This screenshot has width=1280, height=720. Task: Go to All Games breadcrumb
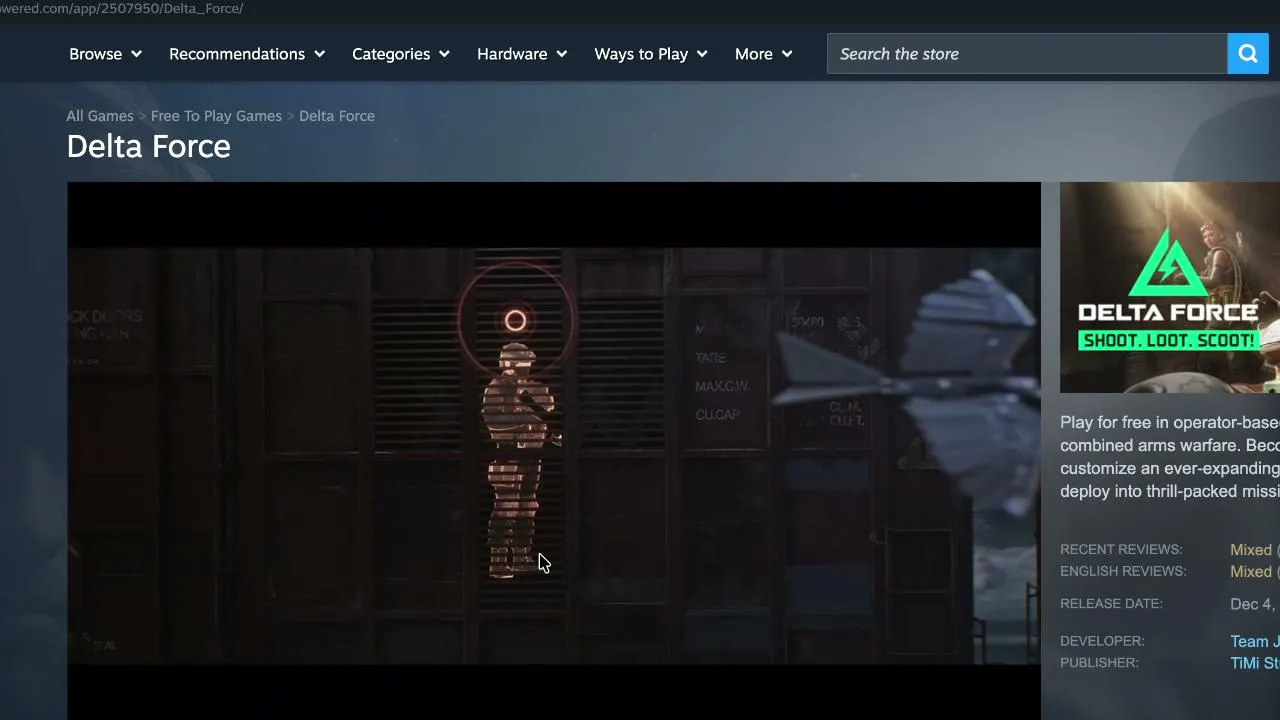(100, 116)
